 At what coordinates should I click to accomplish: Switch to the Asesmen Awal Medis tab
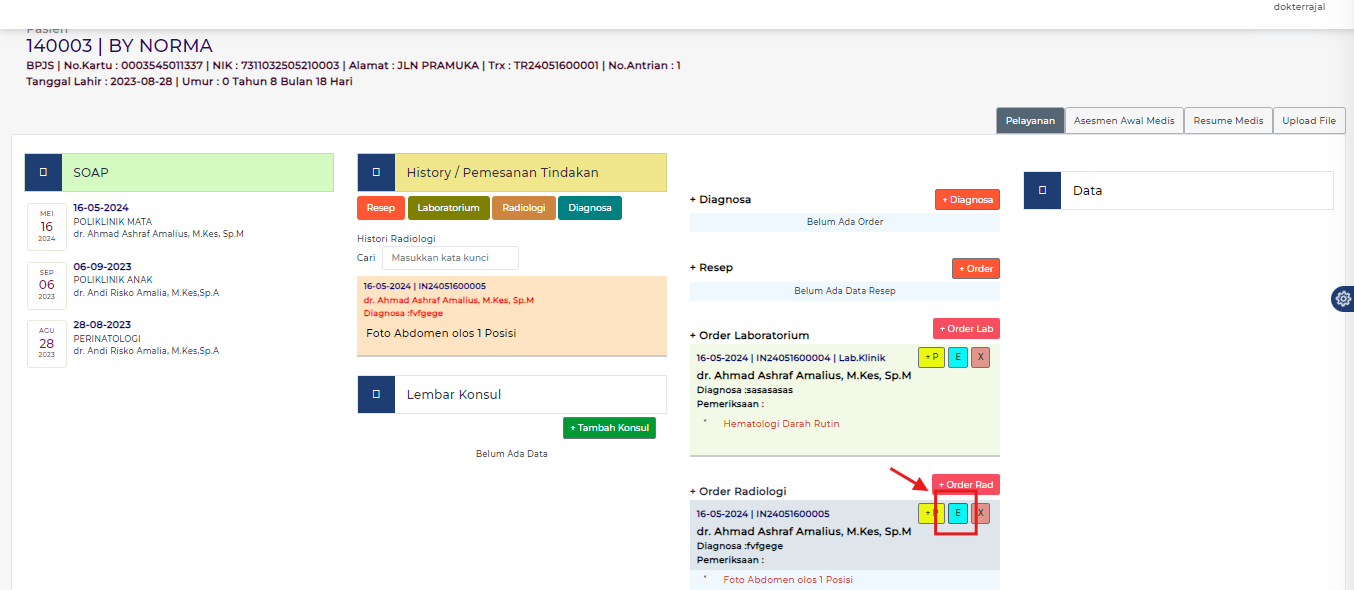[1124, 120]
